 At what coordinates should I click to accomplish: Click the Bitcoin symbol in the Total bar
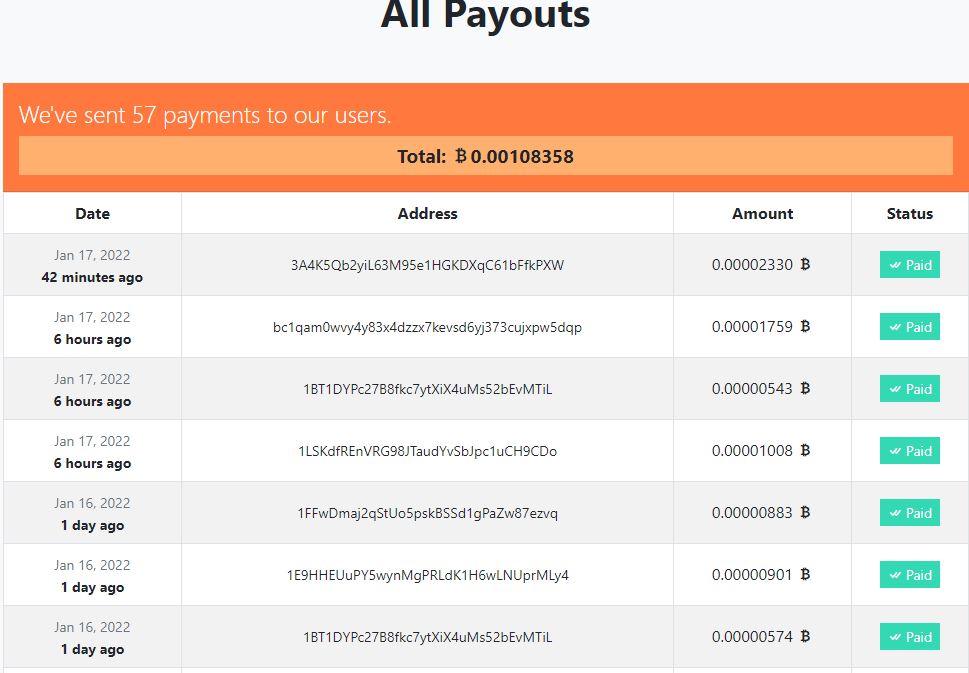pos(460,156)
